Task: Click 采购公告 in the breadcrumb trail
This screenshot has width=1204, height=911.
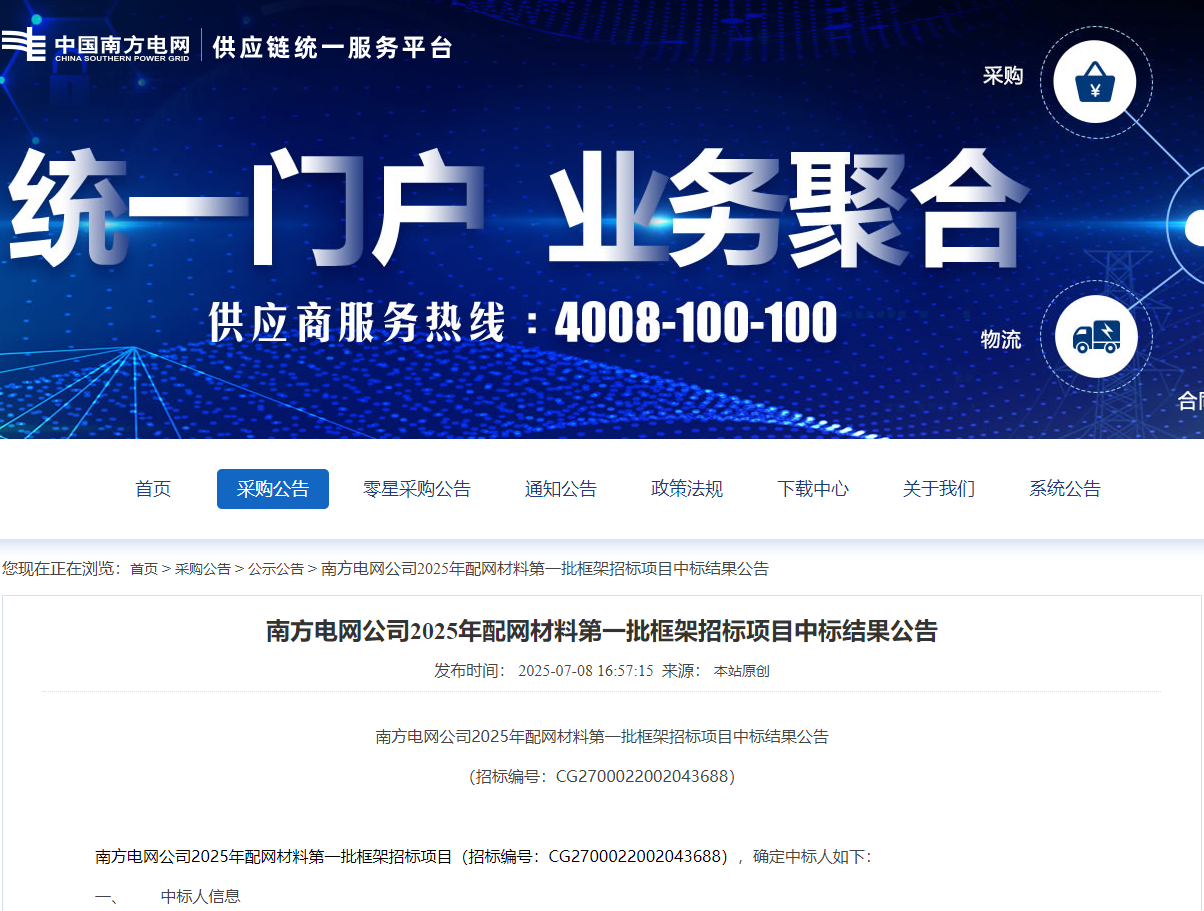Action: pos(203,569)
